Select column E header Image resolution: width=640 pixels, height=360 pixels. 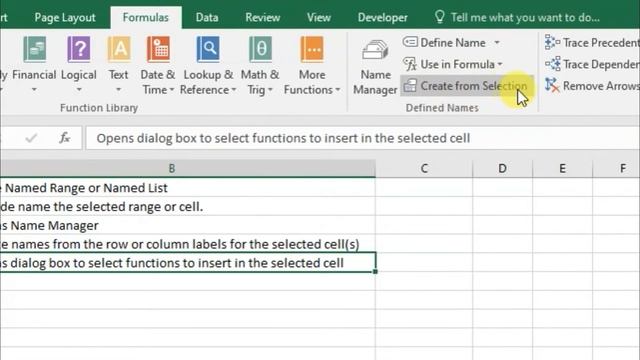pyautogui.click(x=562, y=168)
